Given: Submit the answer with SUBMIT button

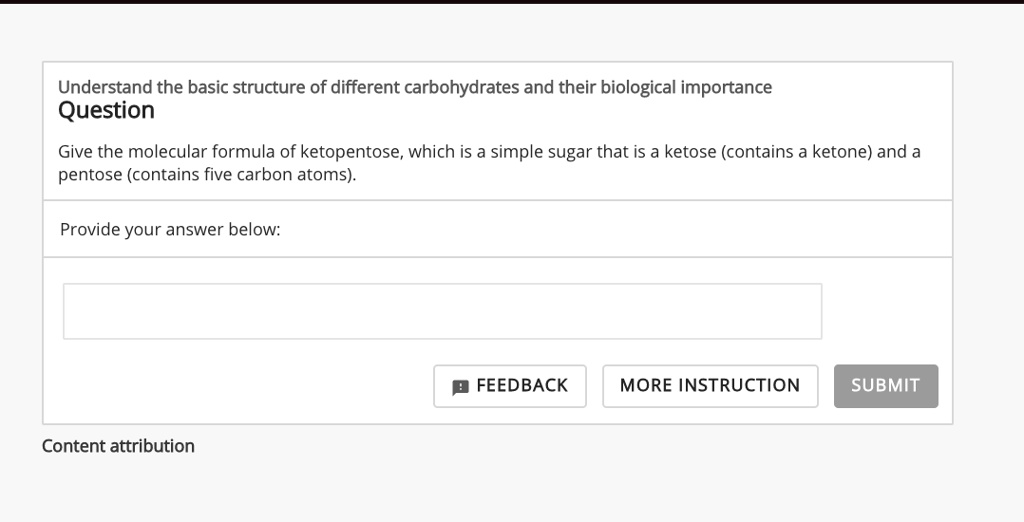Looking at the screenshot, I should click(x=886, y=386).
